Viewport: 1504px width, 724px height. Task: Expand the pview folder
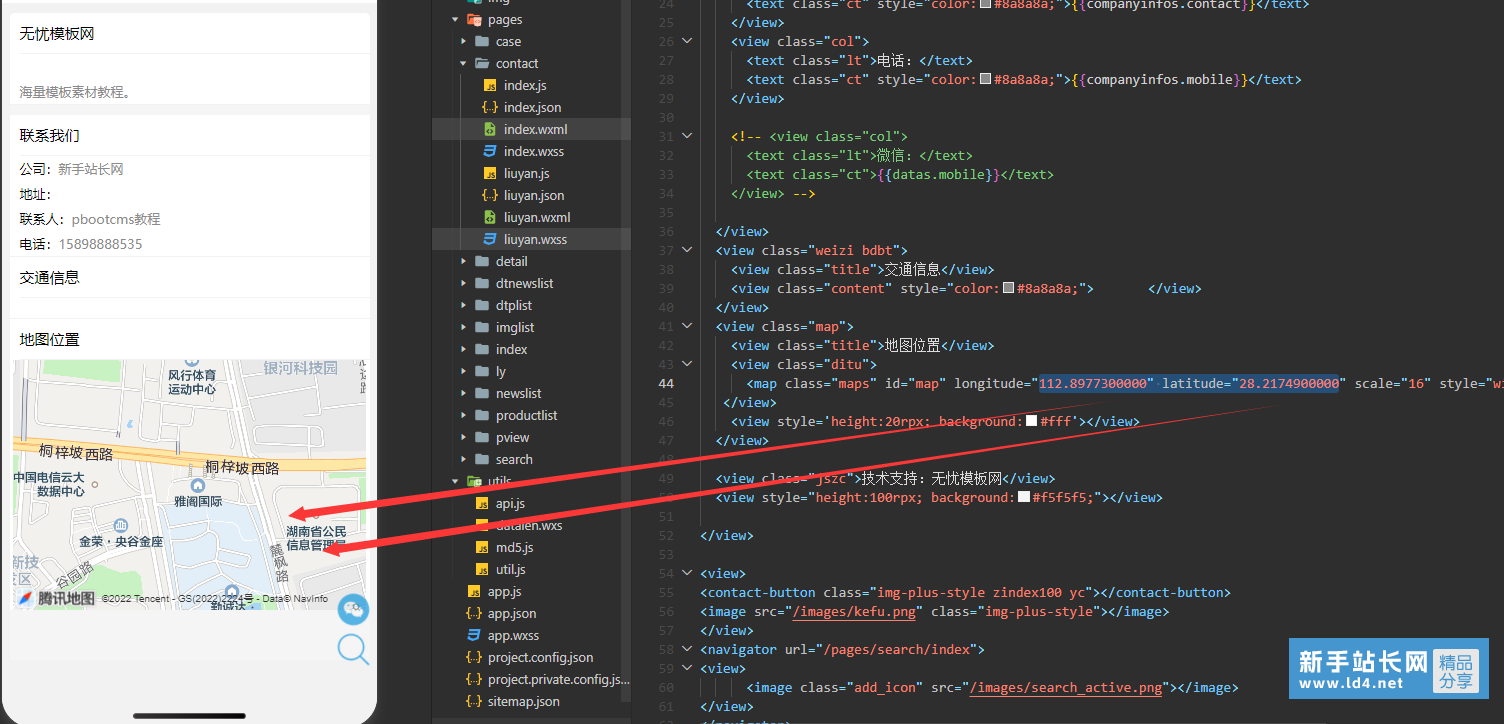(464, 437)
